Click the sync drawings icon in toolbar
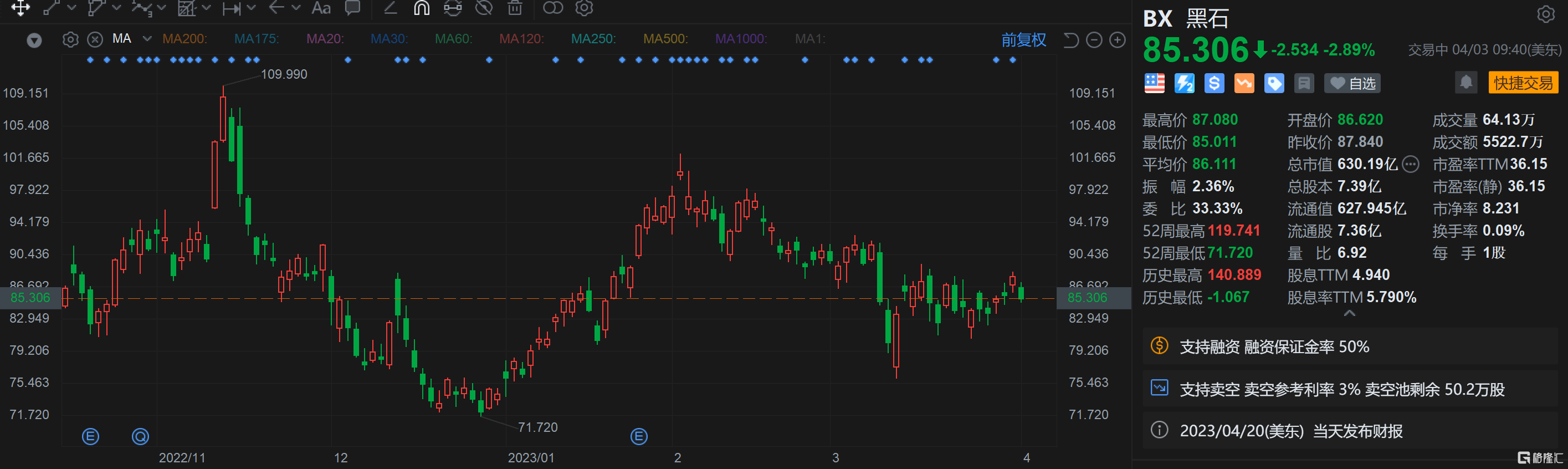 point(453,8)
